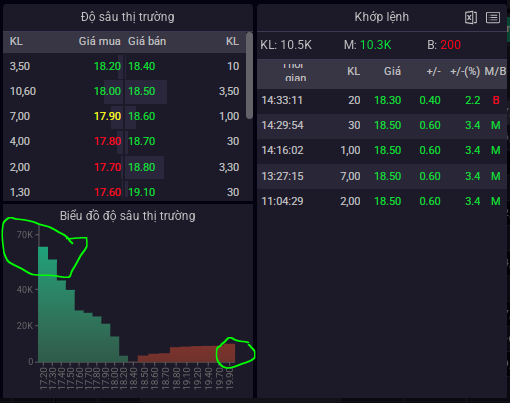The image size is (510, 403).
Task: Select bid price 18.00
Action: coord(107,91)
